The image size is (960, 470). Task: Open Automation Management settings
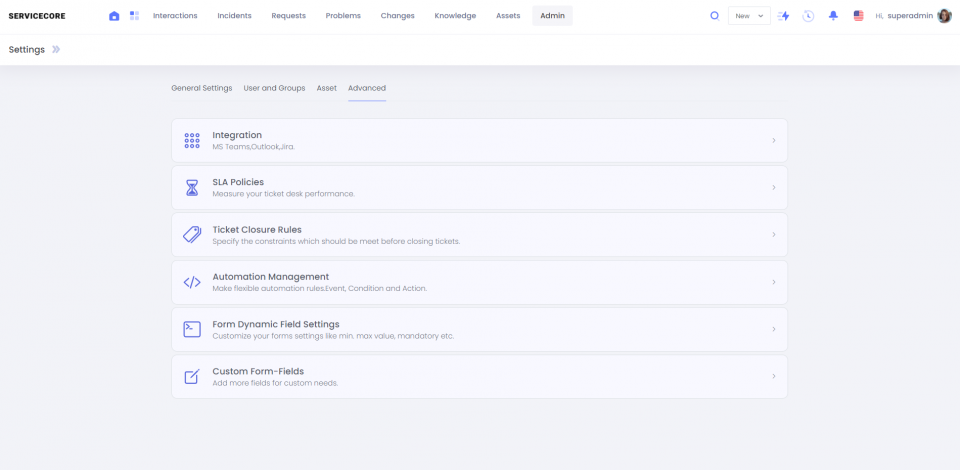[270, 277]
